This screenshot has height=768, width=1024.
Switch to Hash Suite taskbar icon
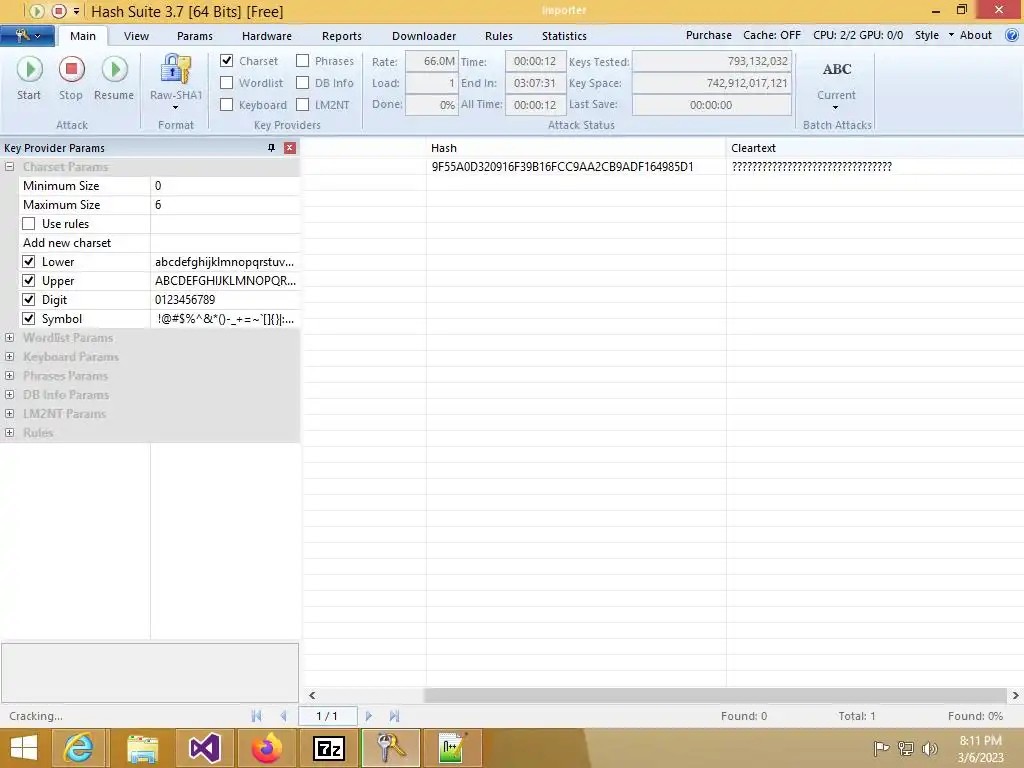(391, 748)
